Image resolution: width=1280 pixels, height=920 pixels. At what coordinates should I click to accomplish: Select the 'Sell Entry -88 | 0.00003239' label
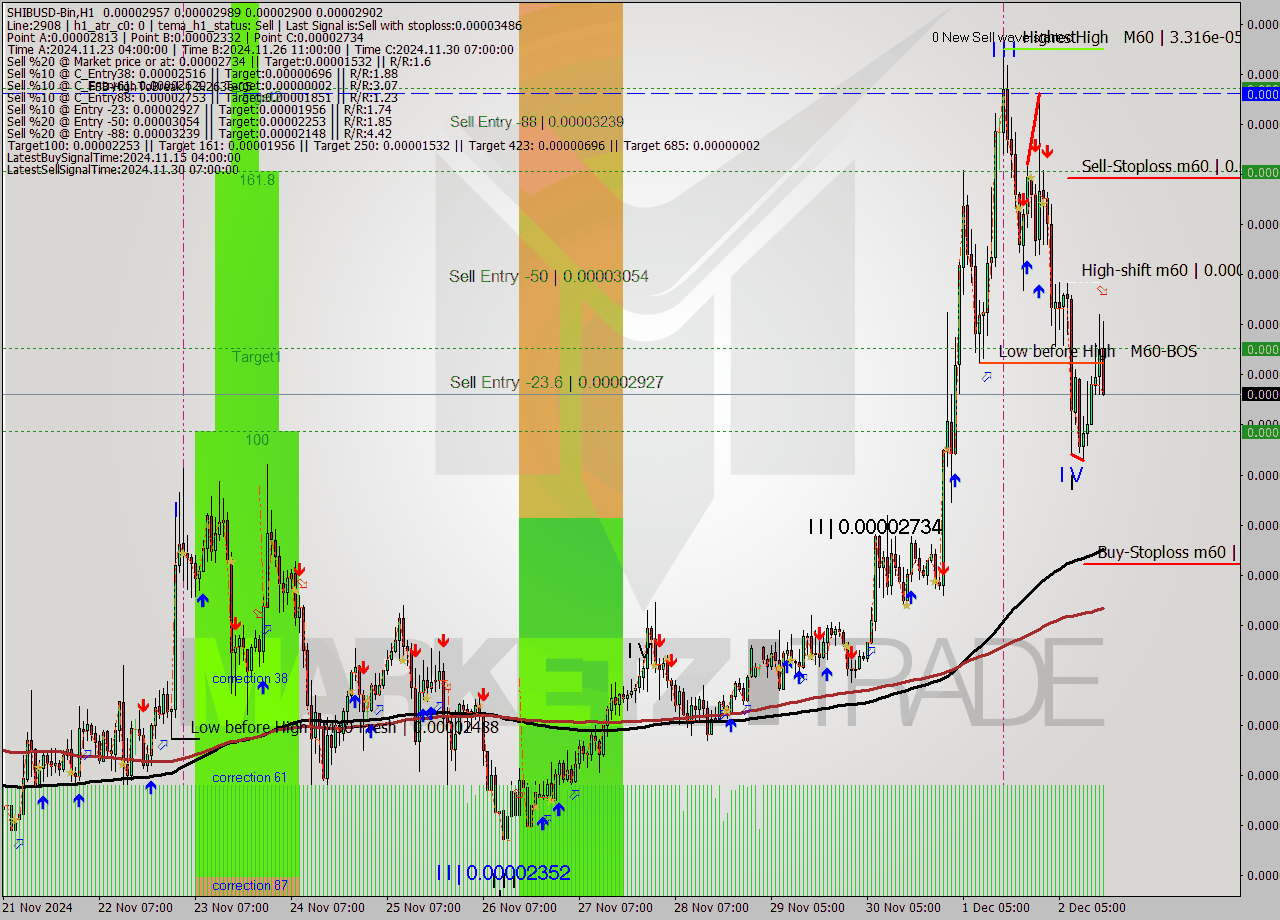[x=537, y=122]
